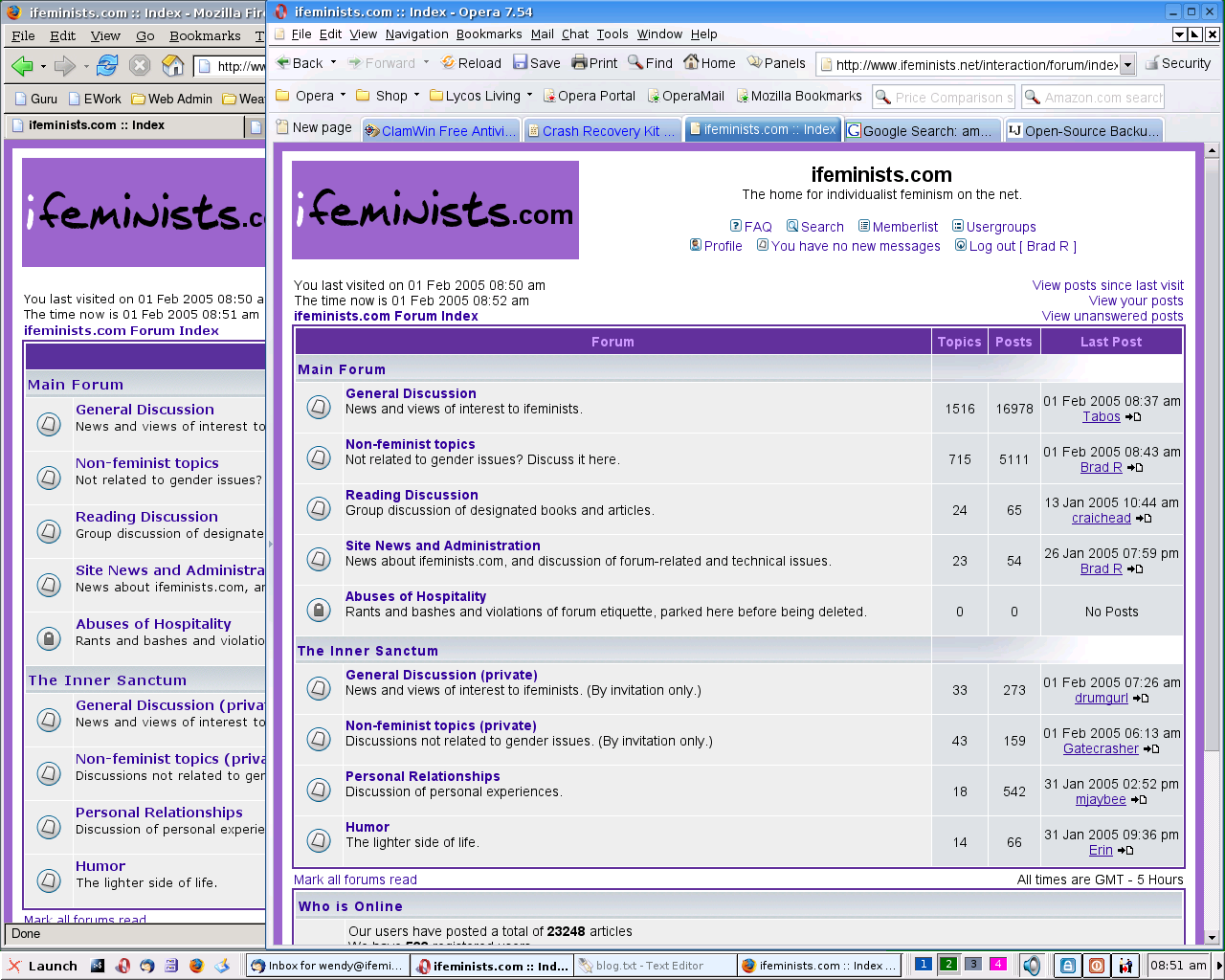
Task: Open OperaMail bookmark
Action: coord(685,96)
